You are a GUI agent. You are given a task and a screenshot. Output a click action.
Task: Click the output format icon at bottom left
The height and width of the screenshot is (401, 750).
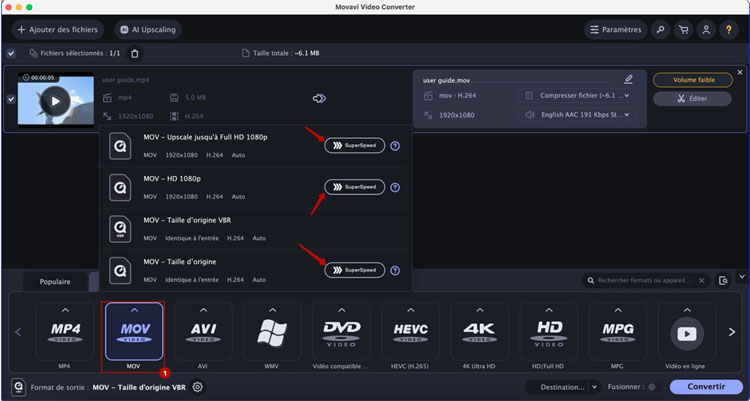(x=19, y=387)
